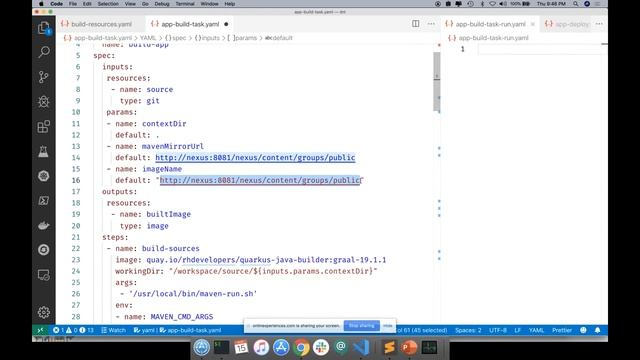Open PowerPoint from the Dock
640x360 pixels.
point(409,347)
